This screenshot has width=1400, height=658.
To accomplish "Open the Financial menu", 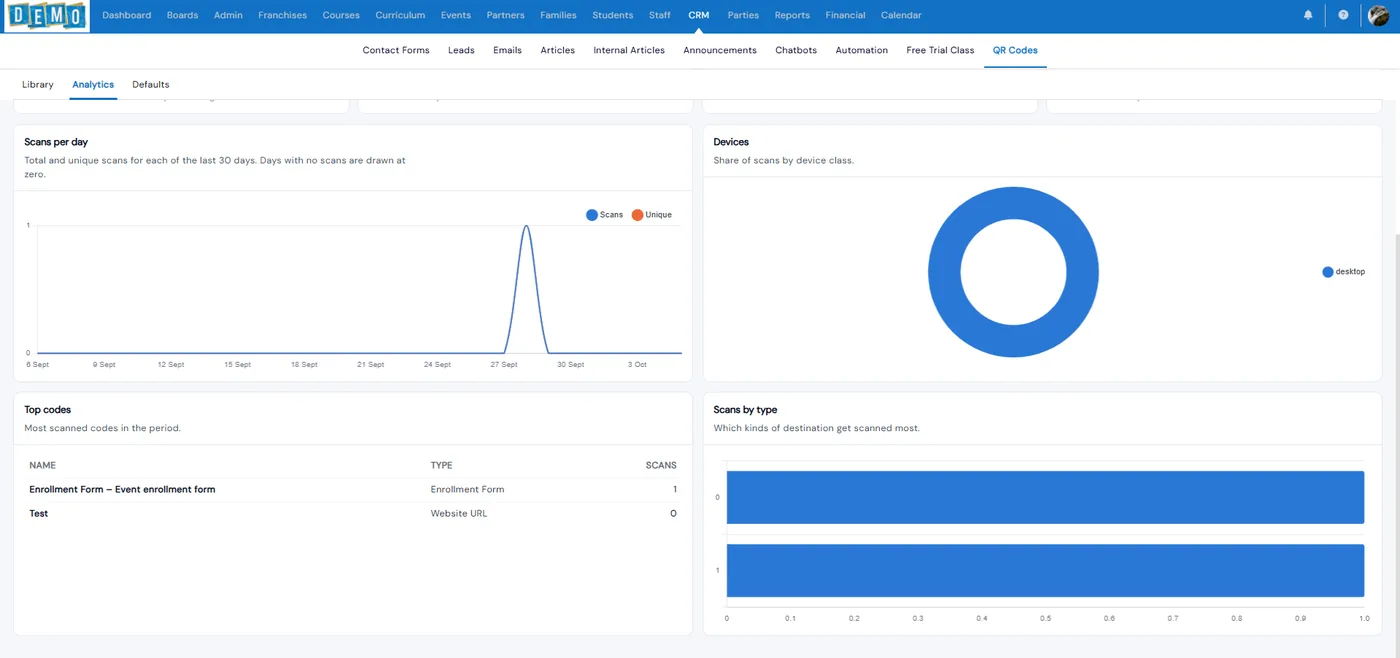I will click(845, 15).
